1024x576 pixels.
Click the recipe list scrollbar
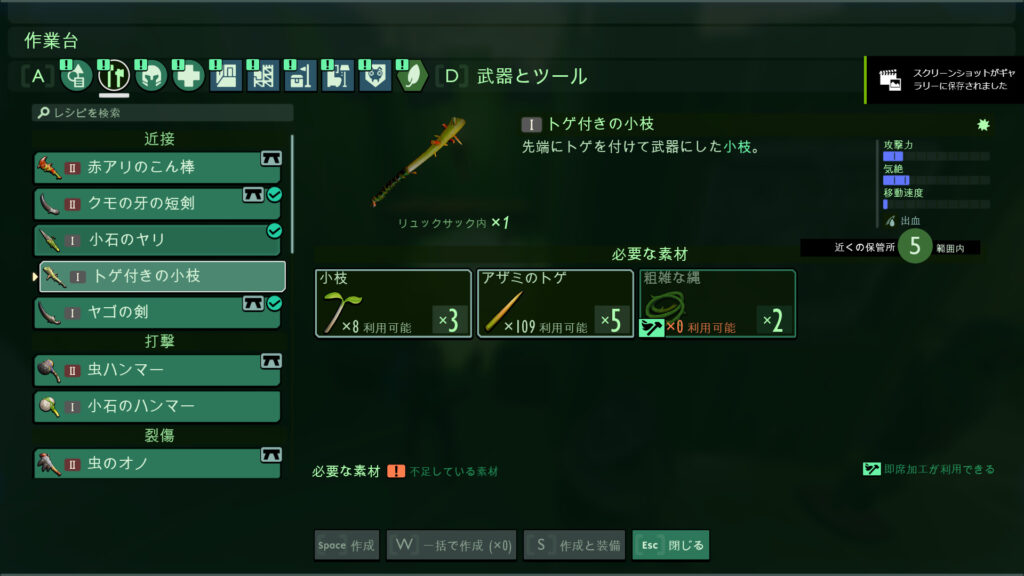(292, 195)
